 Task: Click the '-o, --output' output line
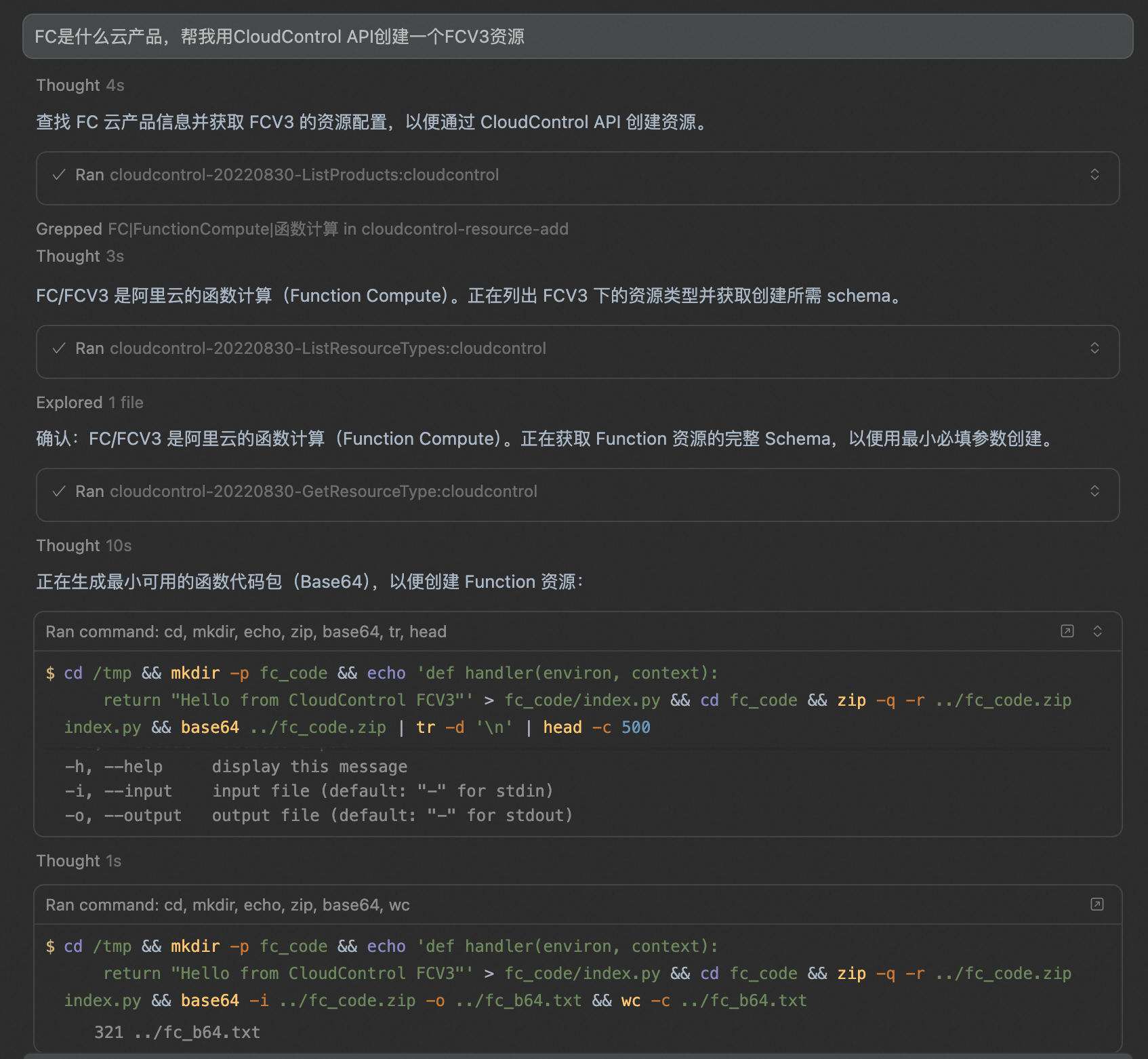pyautogui.click(x=319, y=816)
